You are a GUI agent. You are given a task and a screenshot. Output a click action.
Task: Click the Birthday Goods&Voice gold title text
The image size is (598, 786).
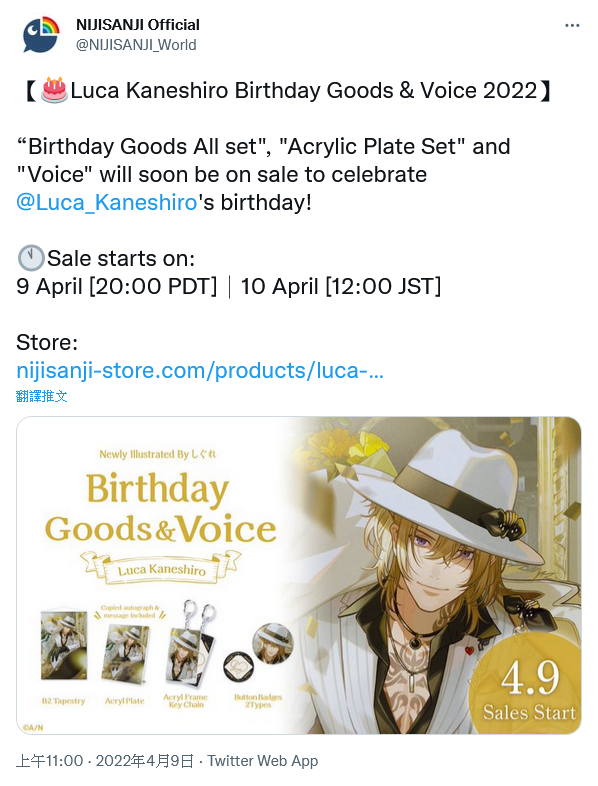[160, 508]
